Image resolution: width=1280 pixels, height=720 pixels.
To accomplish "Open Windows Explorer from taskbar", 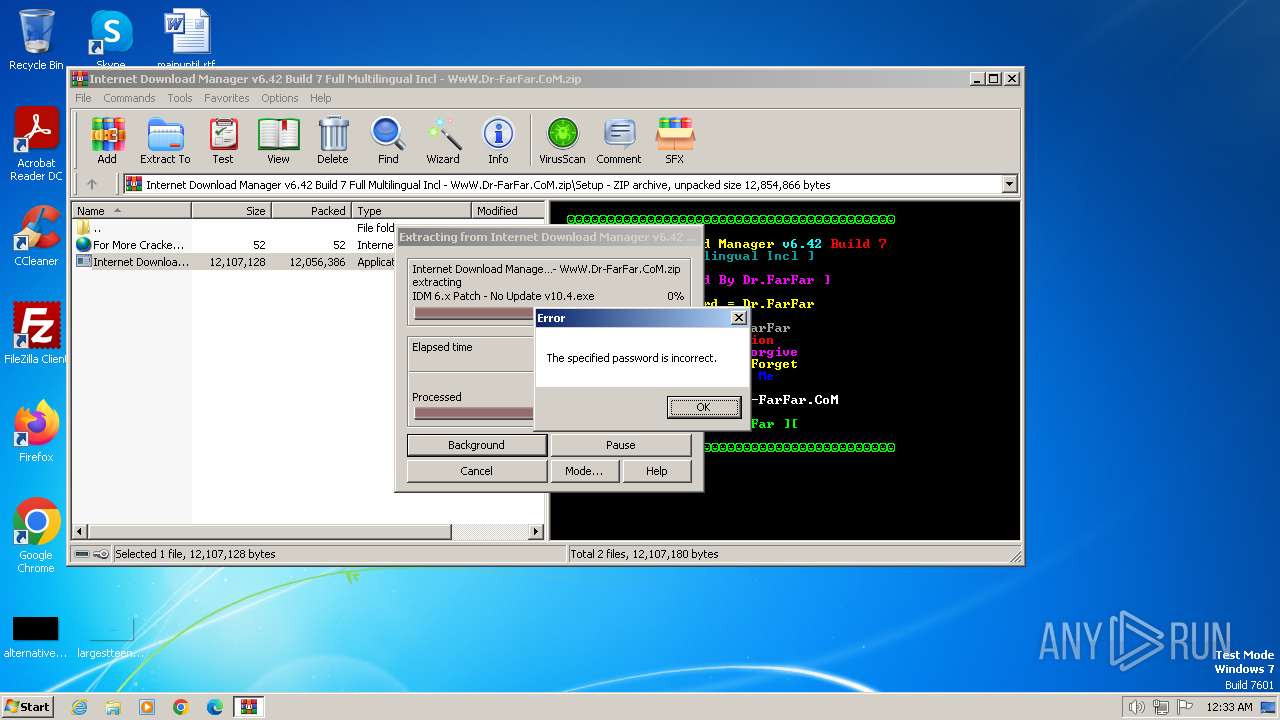I will (113, 707).
